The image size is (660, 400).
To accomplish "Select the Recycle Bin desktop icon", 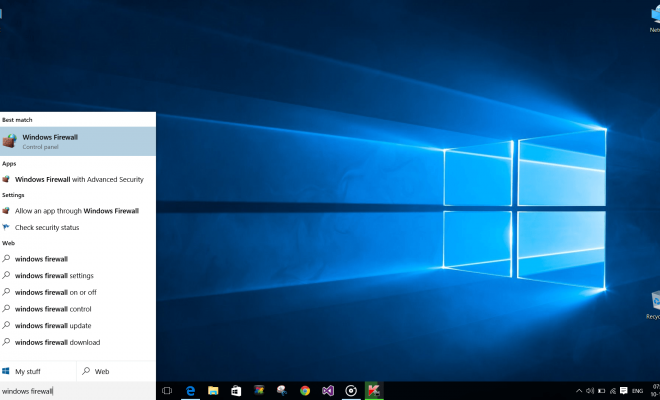I will pyautogui.click(x=654, y=305).
